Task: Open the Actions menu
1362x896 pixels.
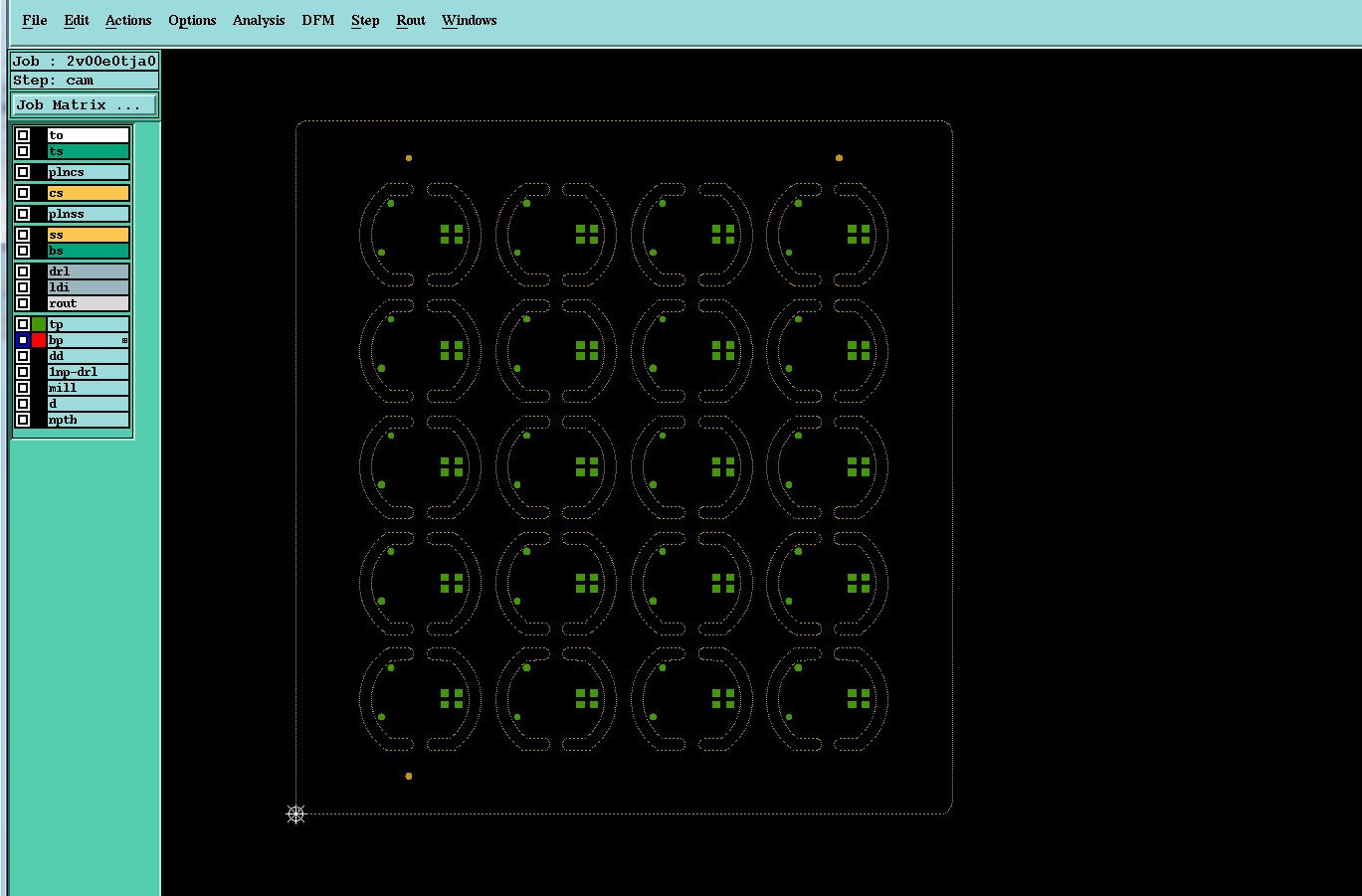Action: [128, 20]
